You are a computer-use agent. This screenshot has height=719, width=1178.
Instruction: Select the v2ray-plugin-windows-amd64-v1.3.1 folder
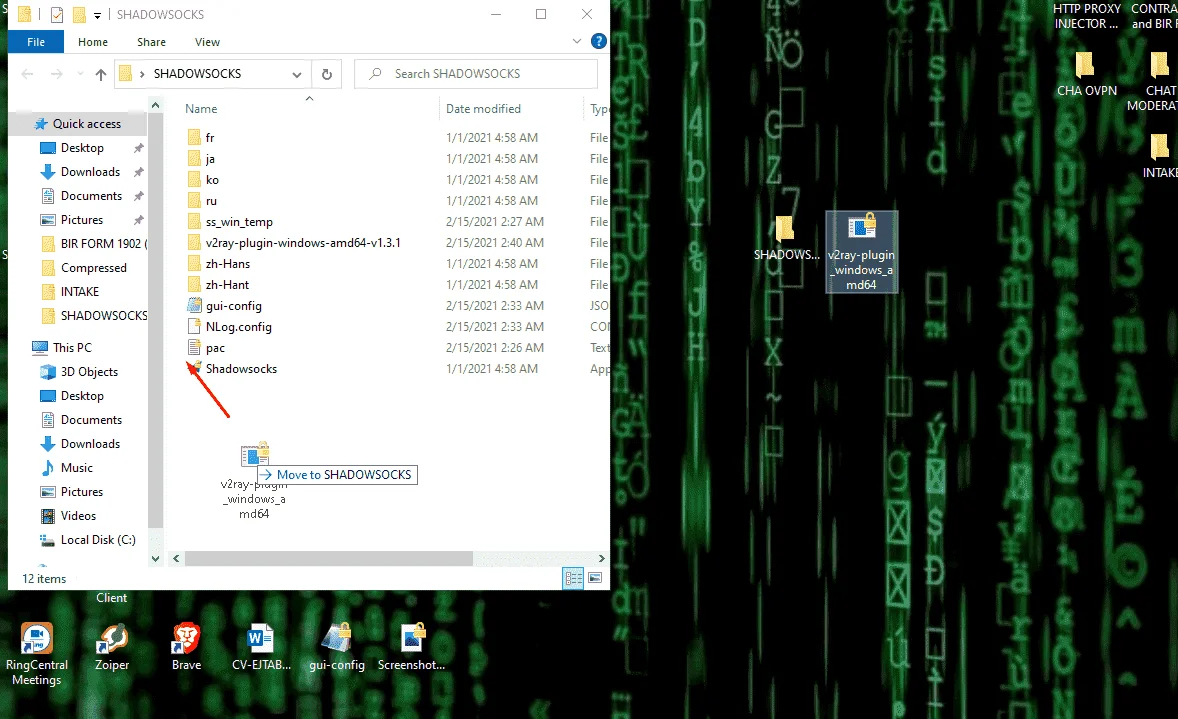(x=303, y=243)
